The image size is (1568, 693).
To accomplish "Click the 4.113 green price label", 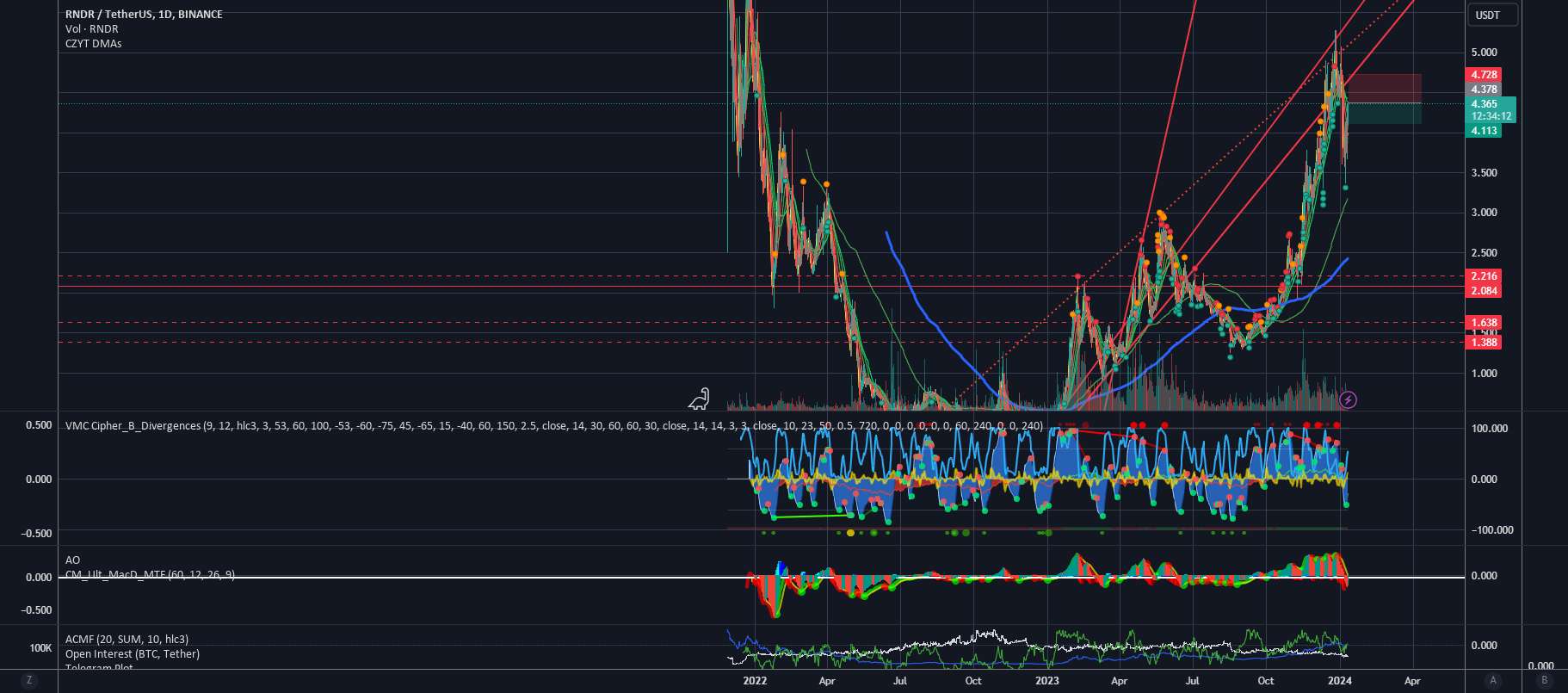I will point(1484,131).
